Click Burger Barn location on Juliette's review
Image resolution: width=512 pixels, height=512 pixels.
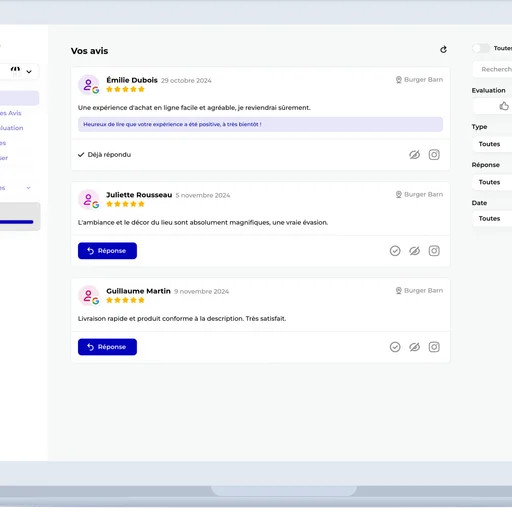419,194
